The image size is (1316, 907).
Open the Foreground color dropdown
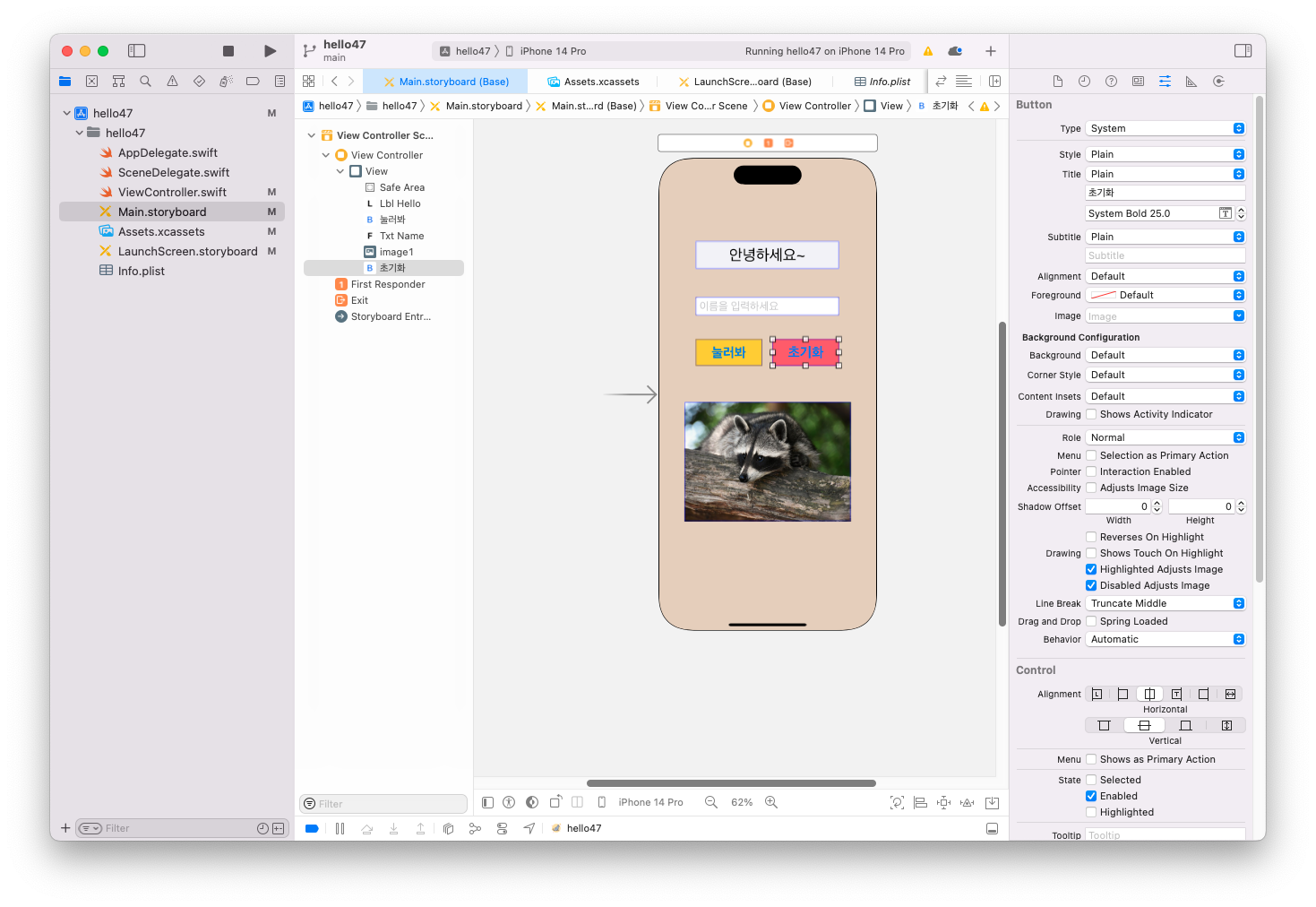click(1239, 295)
